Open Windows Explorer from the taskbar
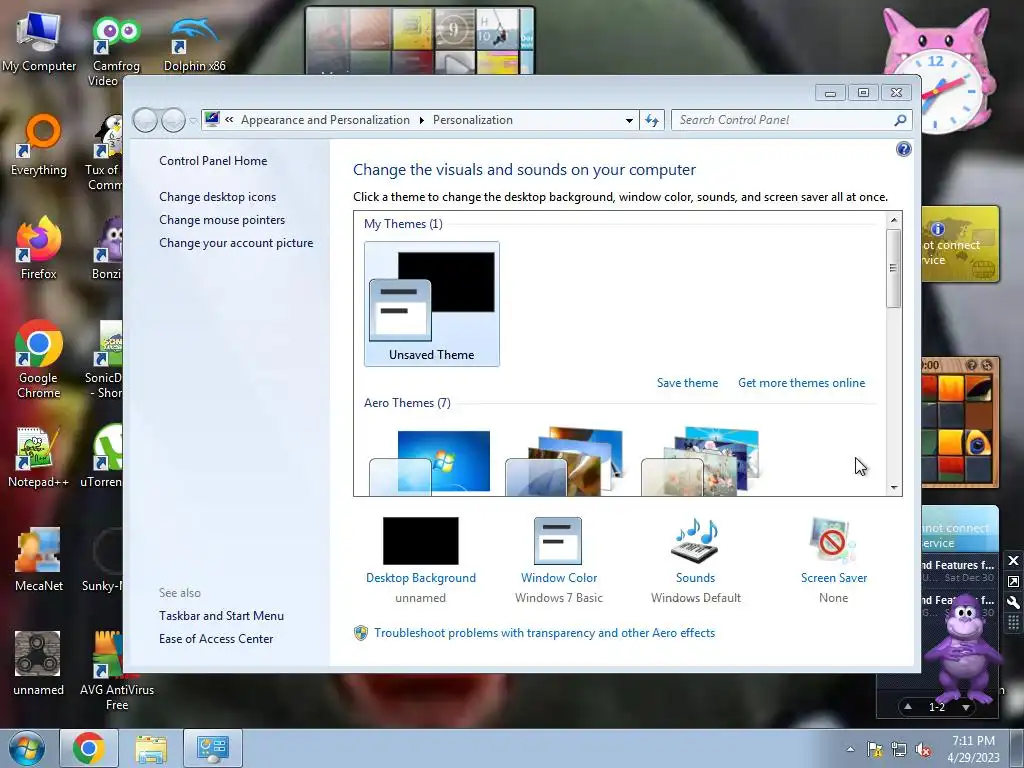The height and width of the screenshot is (768, 1024). pos(151,748)
